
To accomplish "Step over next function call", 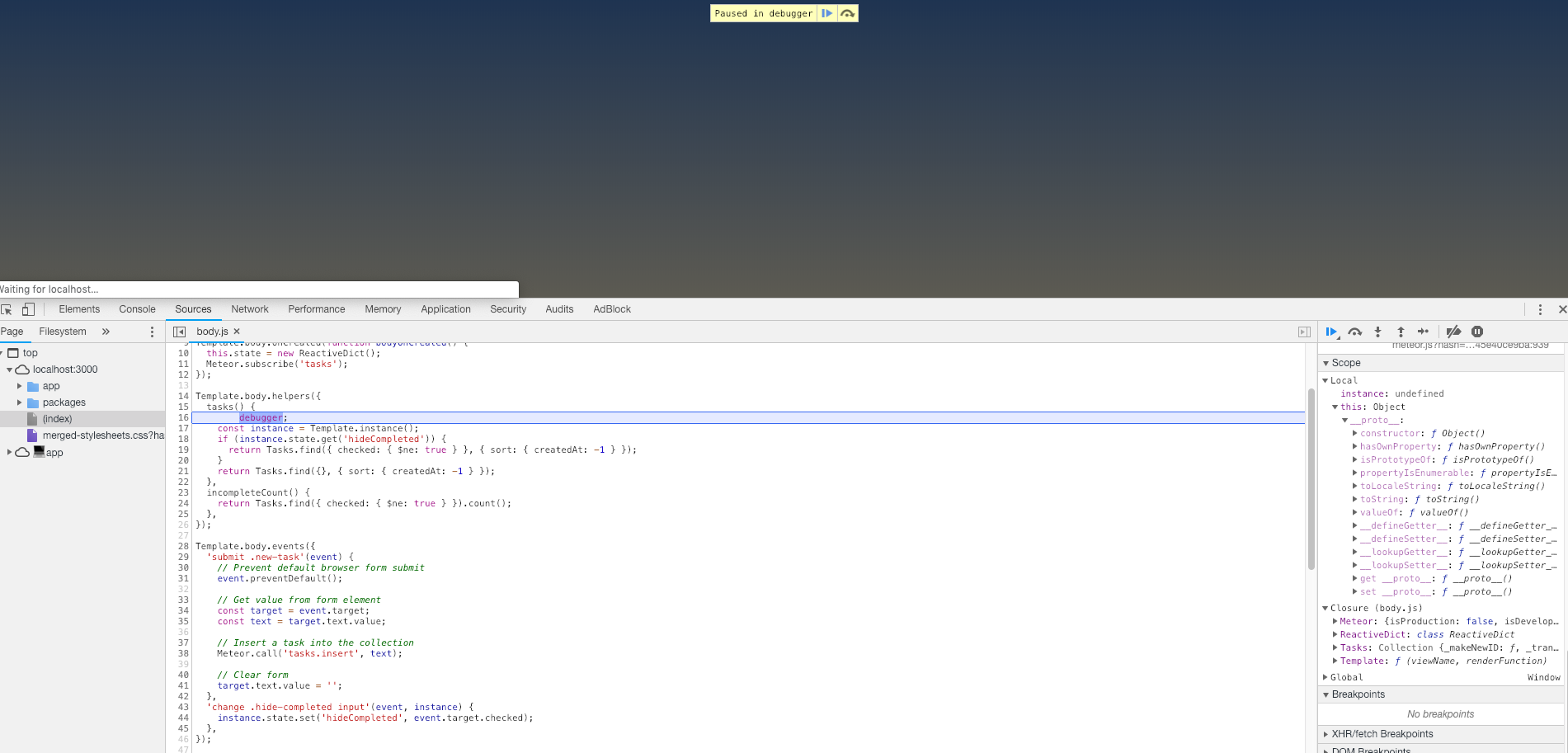I will 1354,332.
